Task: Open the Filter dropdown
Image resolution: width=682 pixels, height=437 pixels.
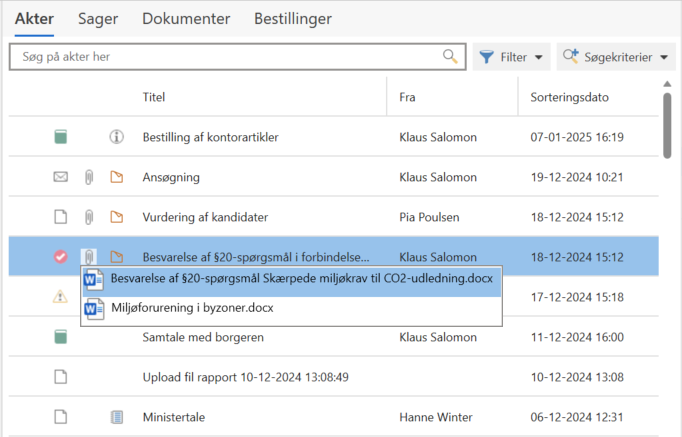Action: click(x=511, y=57)
